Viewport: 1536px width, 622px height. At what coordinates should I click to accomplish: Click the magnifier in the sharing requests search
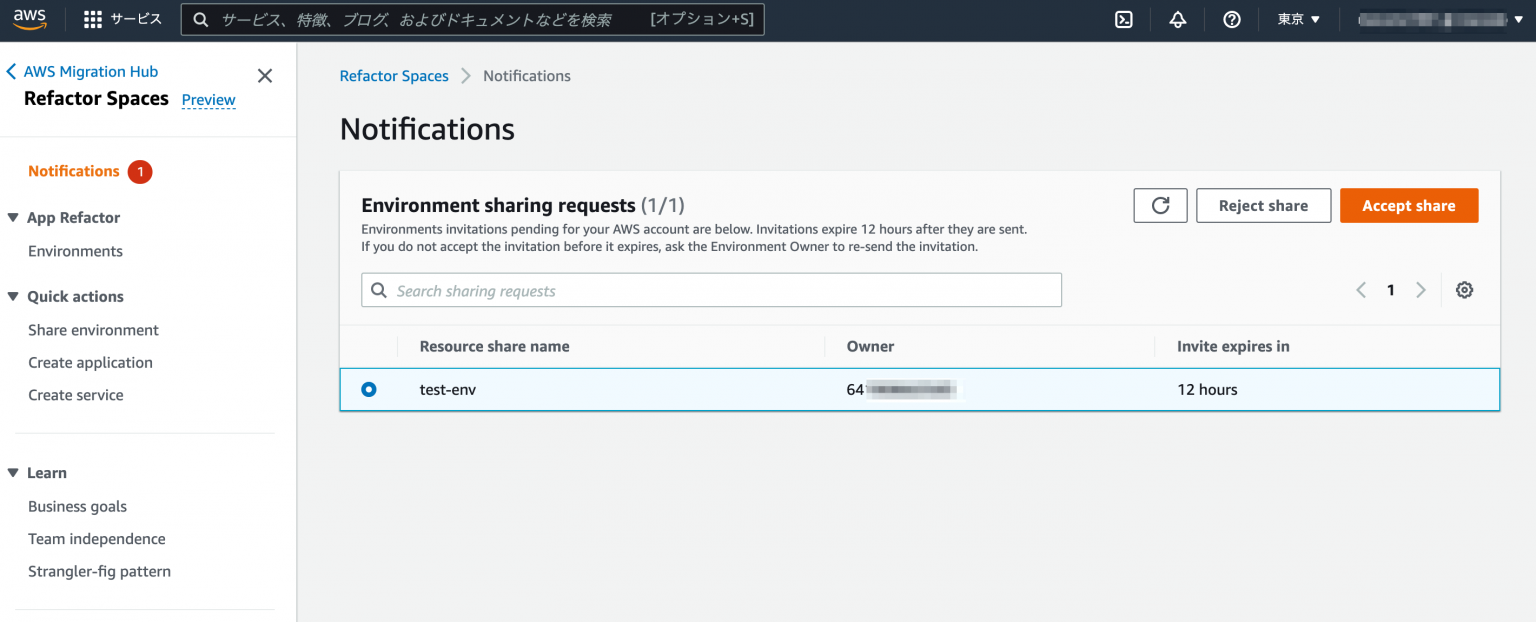click(x=379, y=290)
